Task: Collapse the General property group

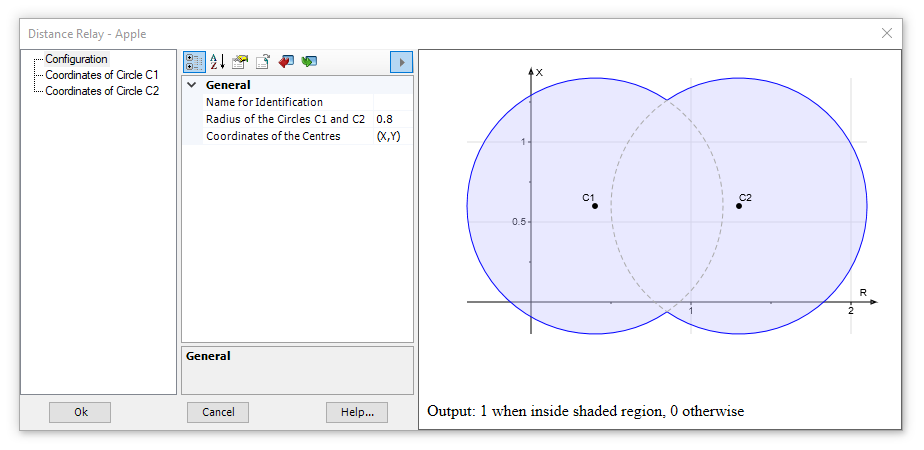Action: click(x=192, y=86)
